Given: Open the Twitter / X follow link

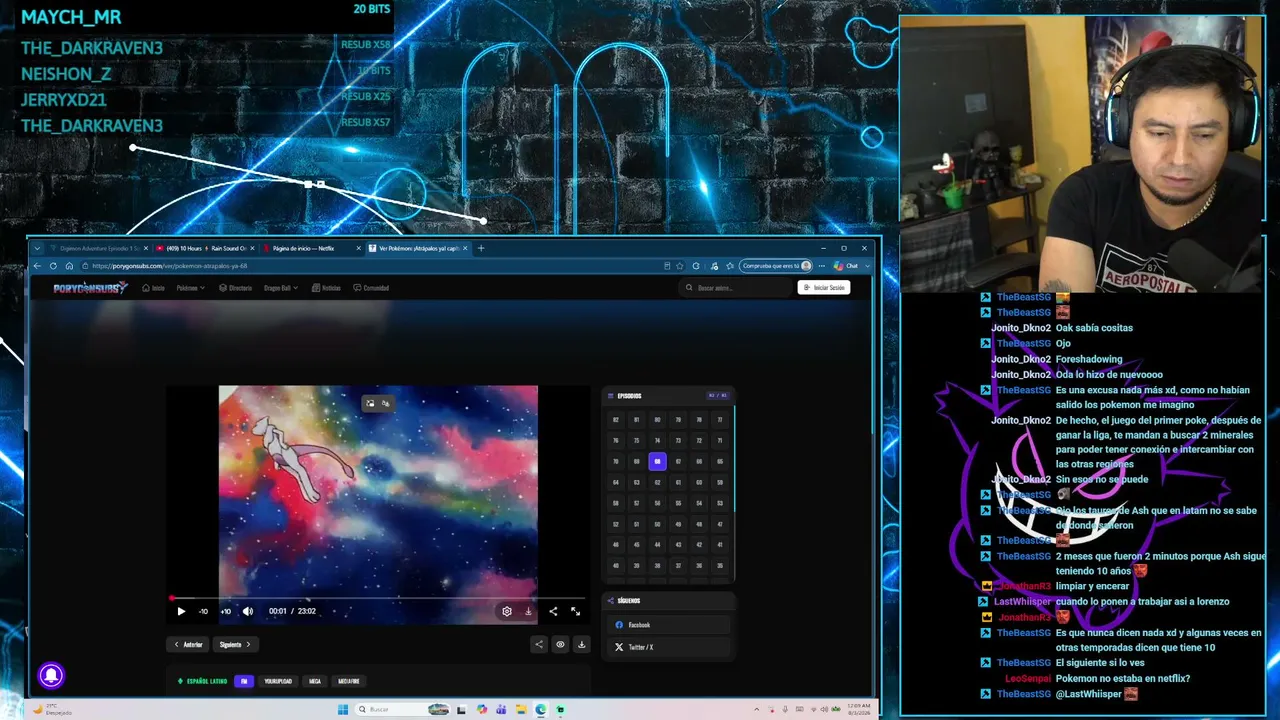Looking at the screenshot, I should [668, 647].
